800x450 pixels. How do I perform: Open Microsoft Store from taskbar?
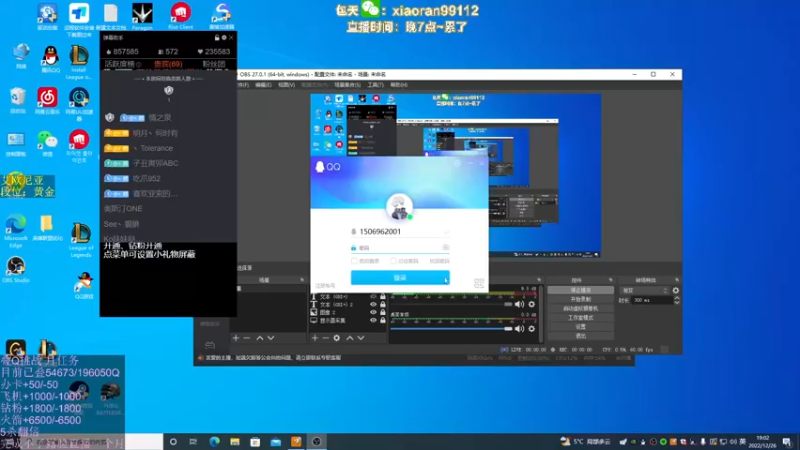pyautogui.click(x=255, y=442)
